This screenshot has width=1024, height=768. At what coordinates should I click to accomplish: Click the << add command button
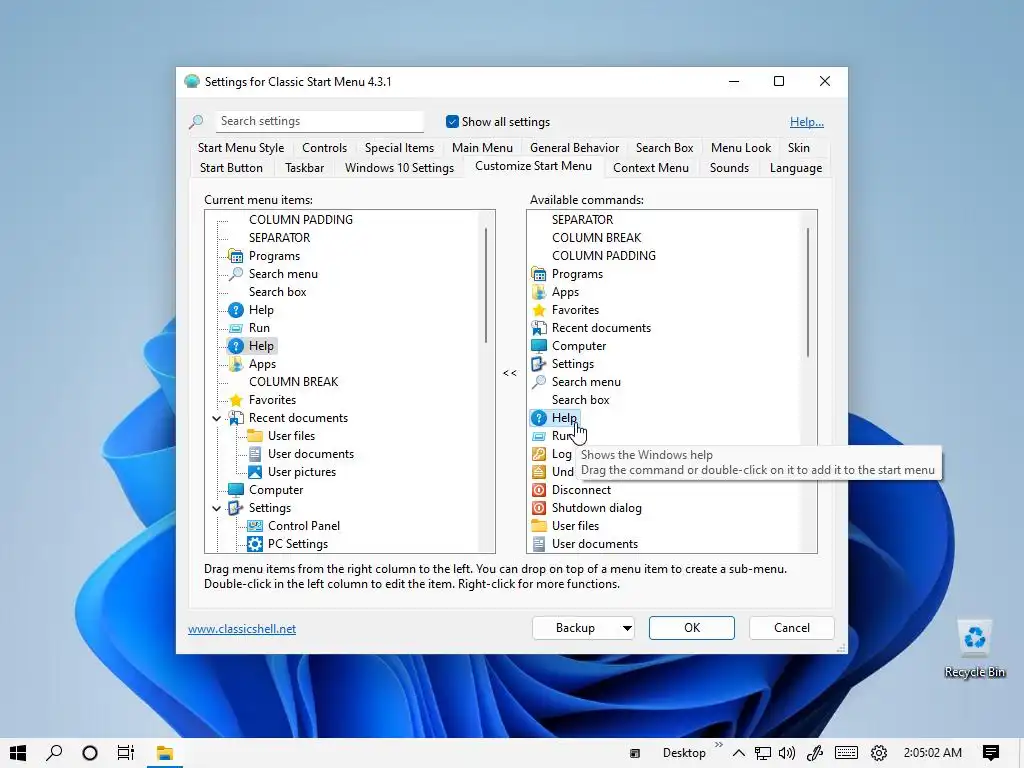(510, 373)
